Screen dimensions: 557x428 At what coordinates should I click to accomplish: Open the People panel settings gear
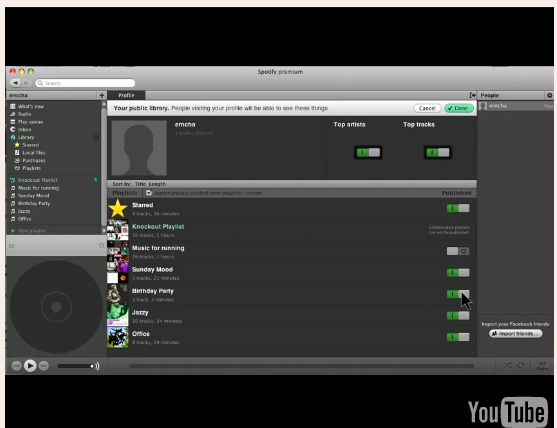[x=549, y=95]
